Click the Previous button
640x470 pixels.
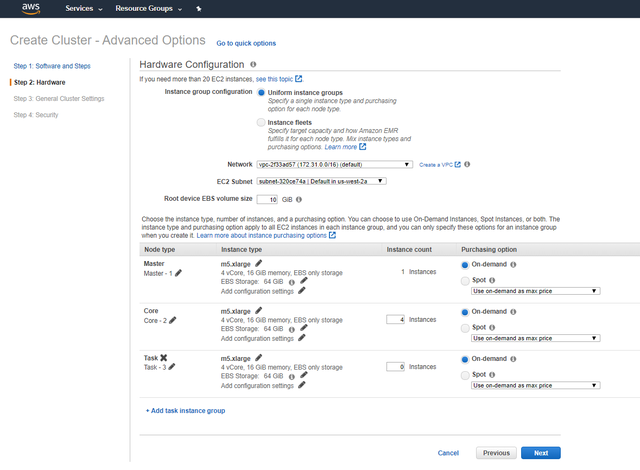click(496, 453)
